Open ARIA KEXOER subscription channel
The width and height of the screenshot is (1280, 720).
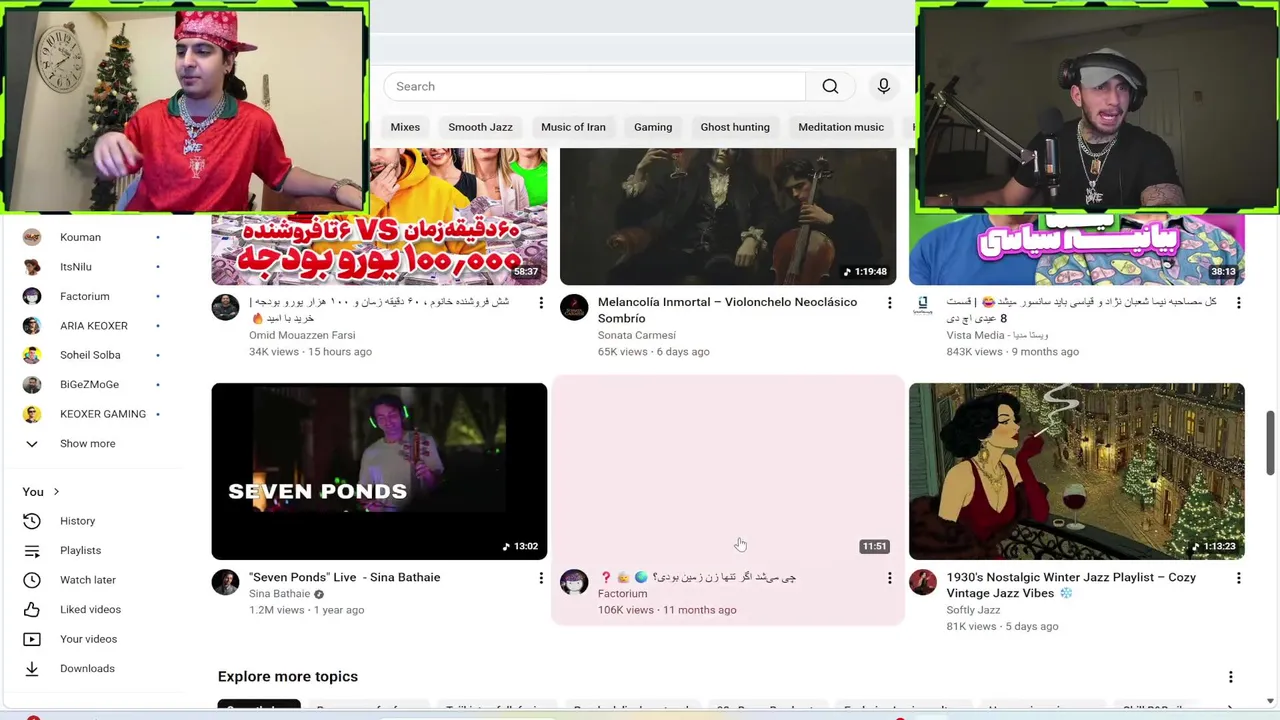[x=93, y=326]
